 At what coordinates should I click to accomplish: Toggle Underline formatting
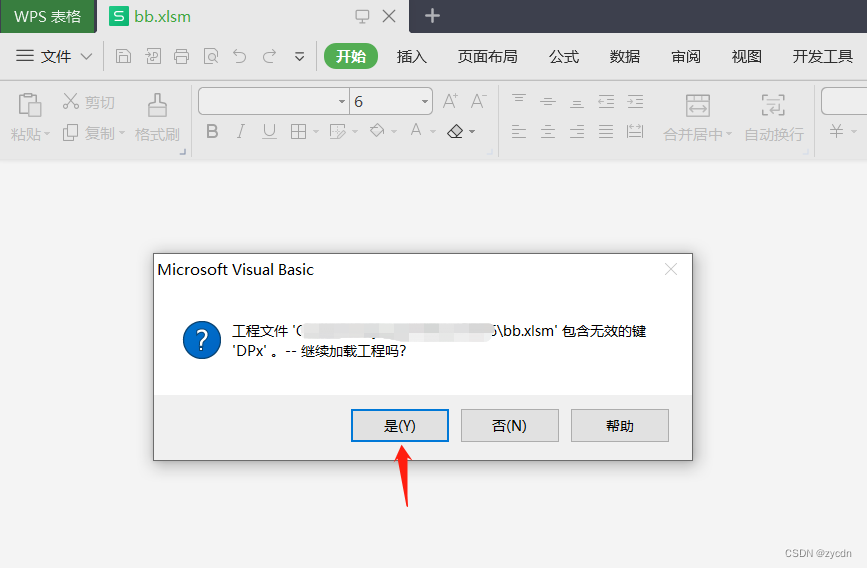pyautogui.click(x=269, y=132)
